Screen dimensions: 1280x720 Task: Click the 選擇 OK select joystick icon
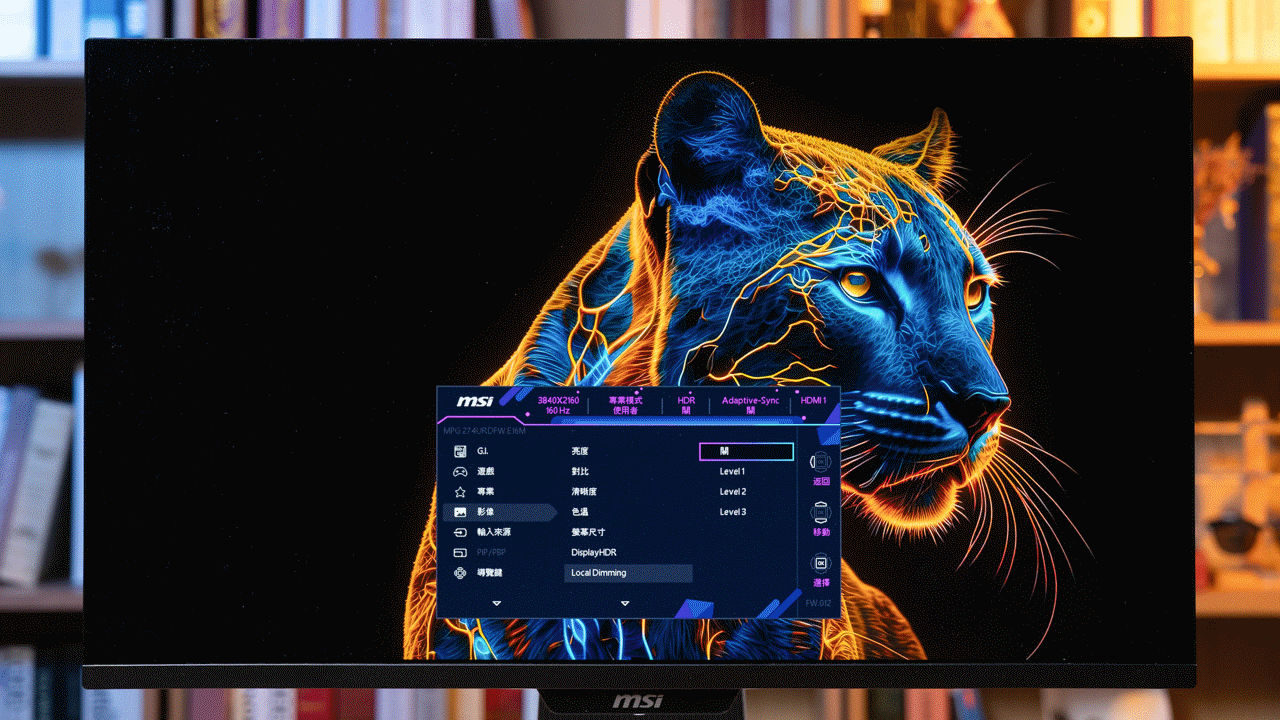pos(820,564)
